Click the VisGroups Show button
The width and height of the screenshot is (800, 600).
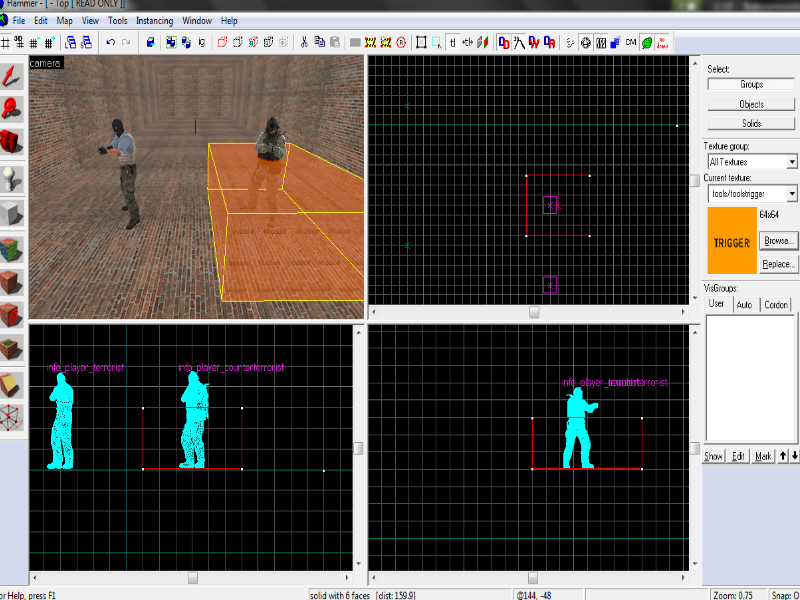click(x=713, y=456)
